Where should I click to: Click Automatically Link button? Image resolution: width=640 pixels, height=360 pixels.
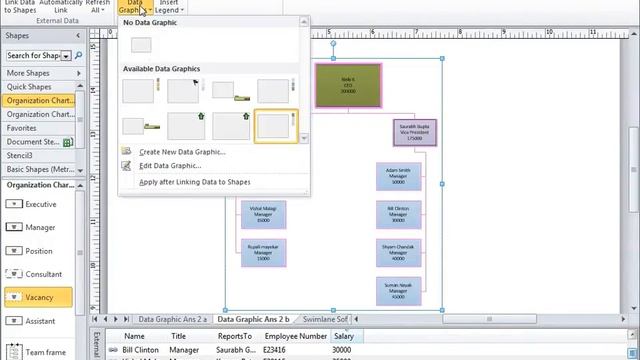[x=60, y=7]
